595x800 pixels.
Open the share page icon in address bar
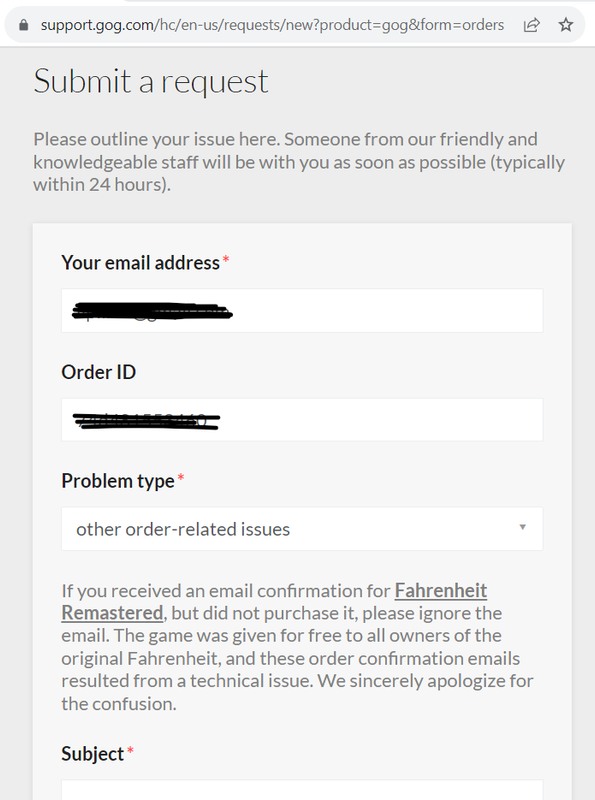click(x=532, y=25)
